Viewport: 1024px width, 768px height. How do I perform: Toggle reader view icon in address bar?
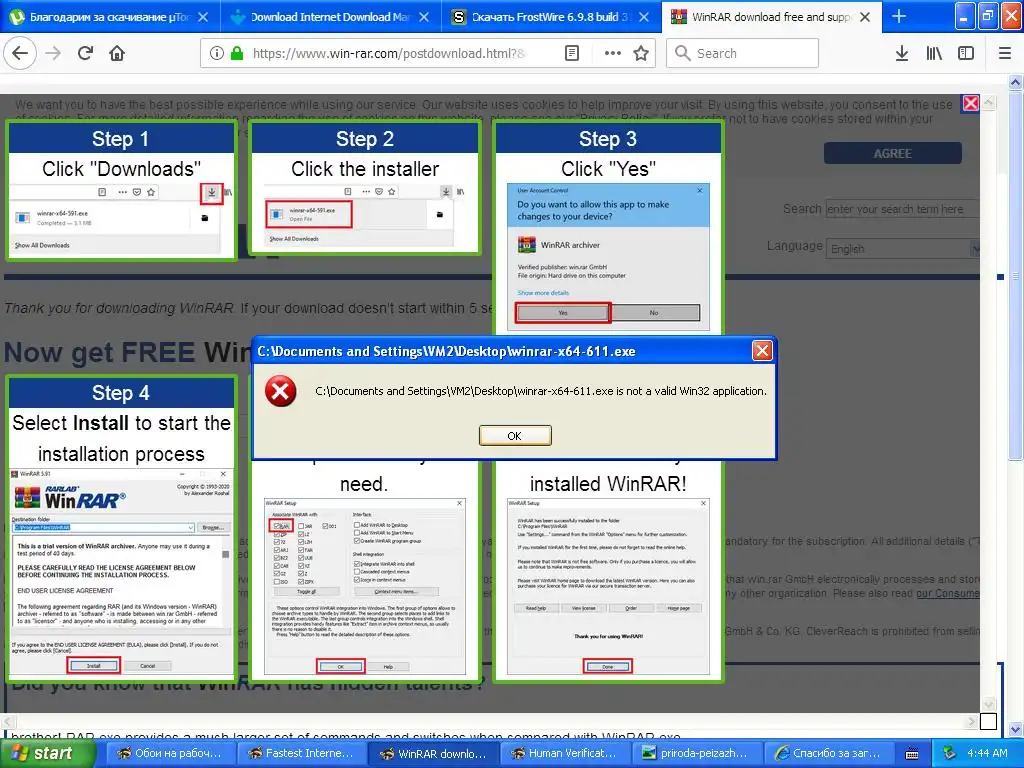pyautogui.click(x=572, y=53)
